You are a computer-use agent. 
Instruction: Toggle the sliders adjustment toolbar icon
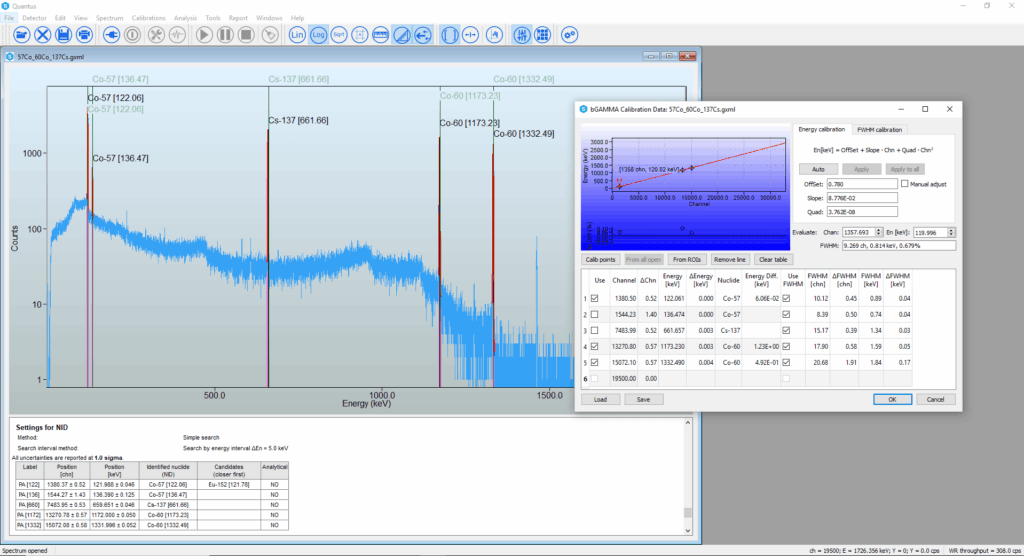(521, 35)
